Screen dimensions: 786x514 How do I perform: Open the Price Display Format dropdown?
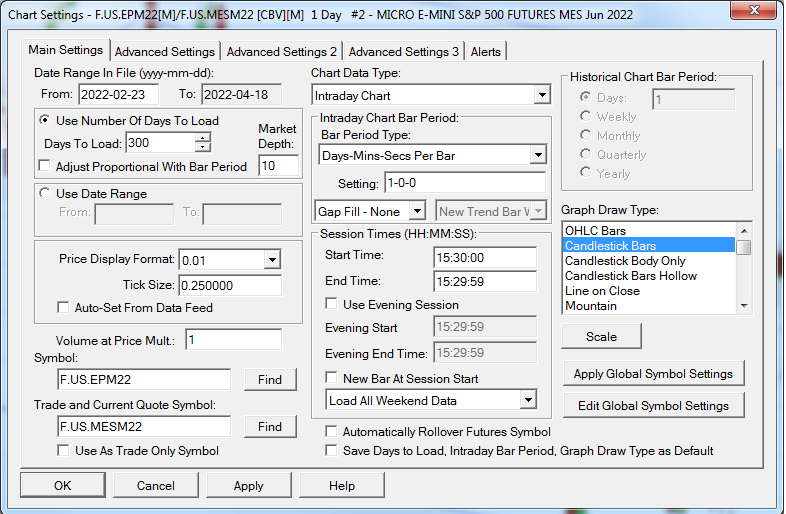272,260
